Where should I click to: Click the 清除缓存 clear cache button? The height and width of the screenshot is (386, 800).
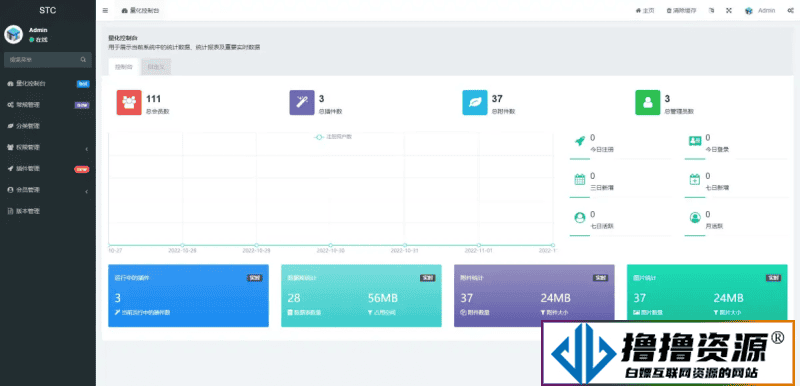[x=681, y=11]
